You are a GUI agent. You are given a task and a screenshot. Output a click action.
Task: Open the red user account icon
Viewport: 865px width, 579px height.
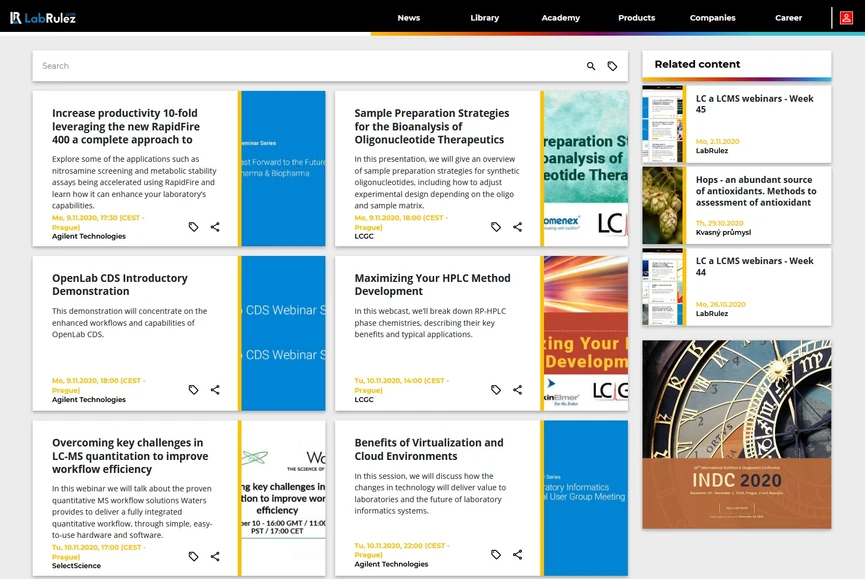point(849,17)
